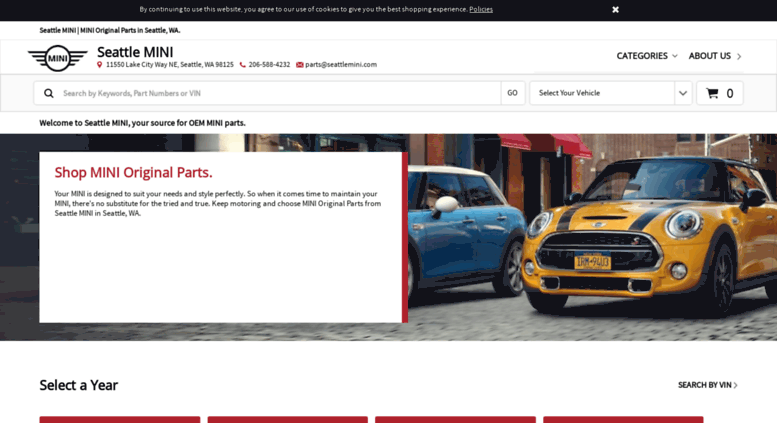Open the Policies link in cookie banner

(481, 9)
